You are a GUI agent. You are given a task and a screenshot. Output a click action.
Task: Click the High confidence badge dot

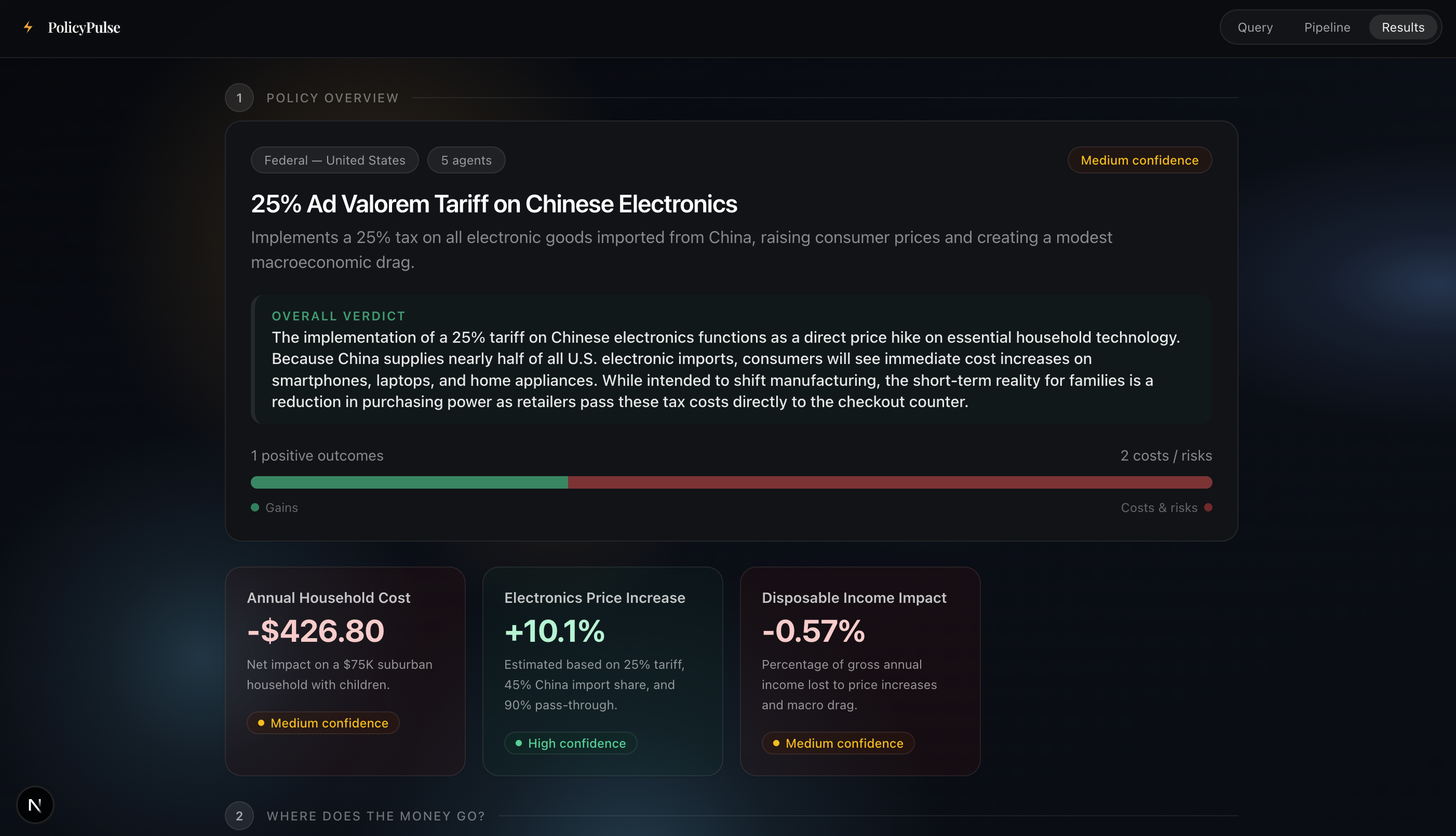tap(519, 743)
